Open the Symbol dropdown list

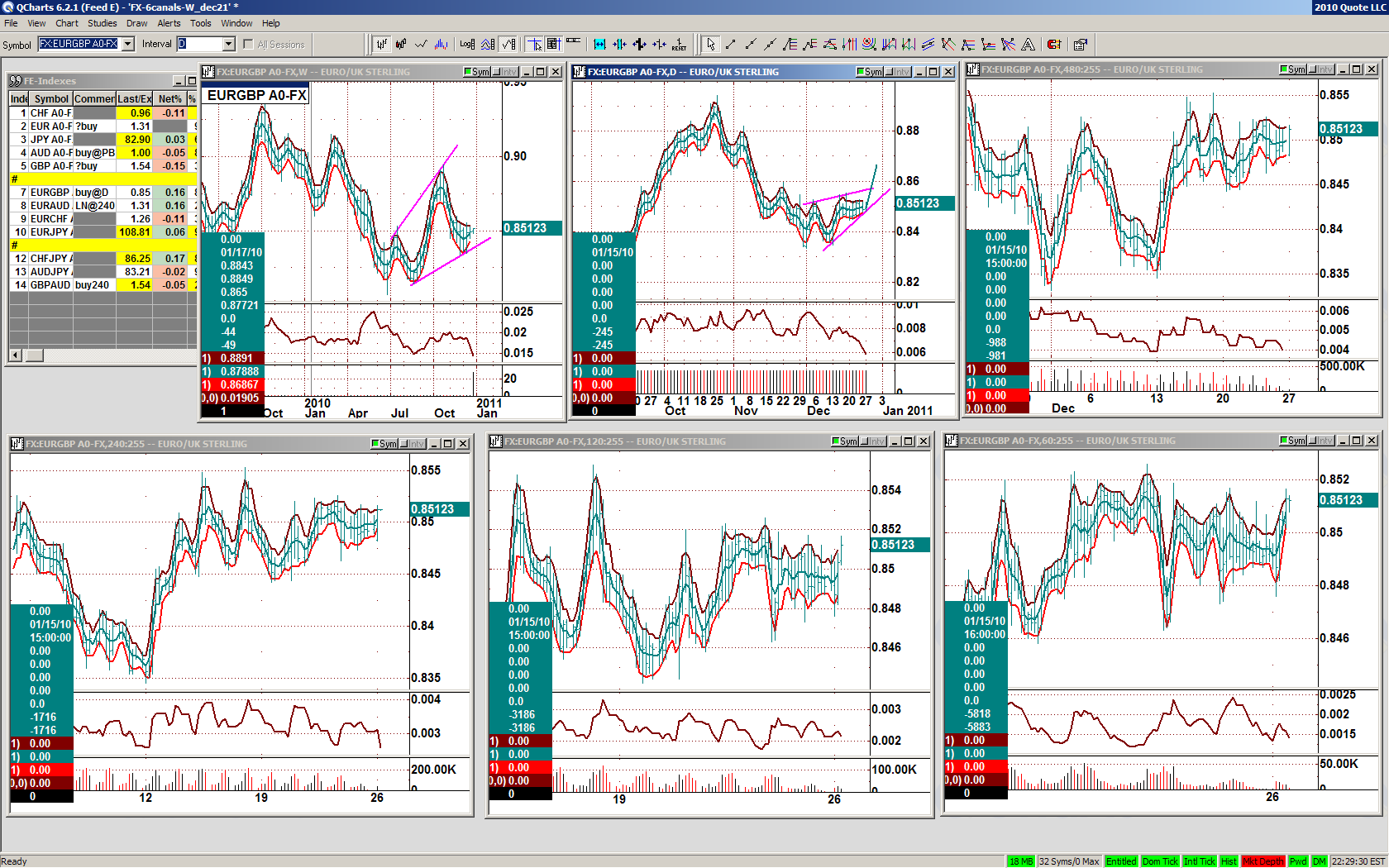point(128,45)
